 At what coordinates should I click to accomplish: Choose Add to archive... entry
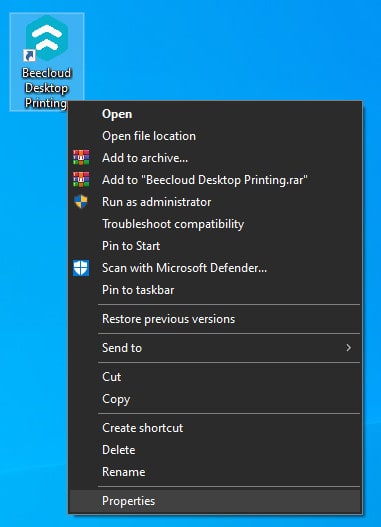click(x=215, y=158)
